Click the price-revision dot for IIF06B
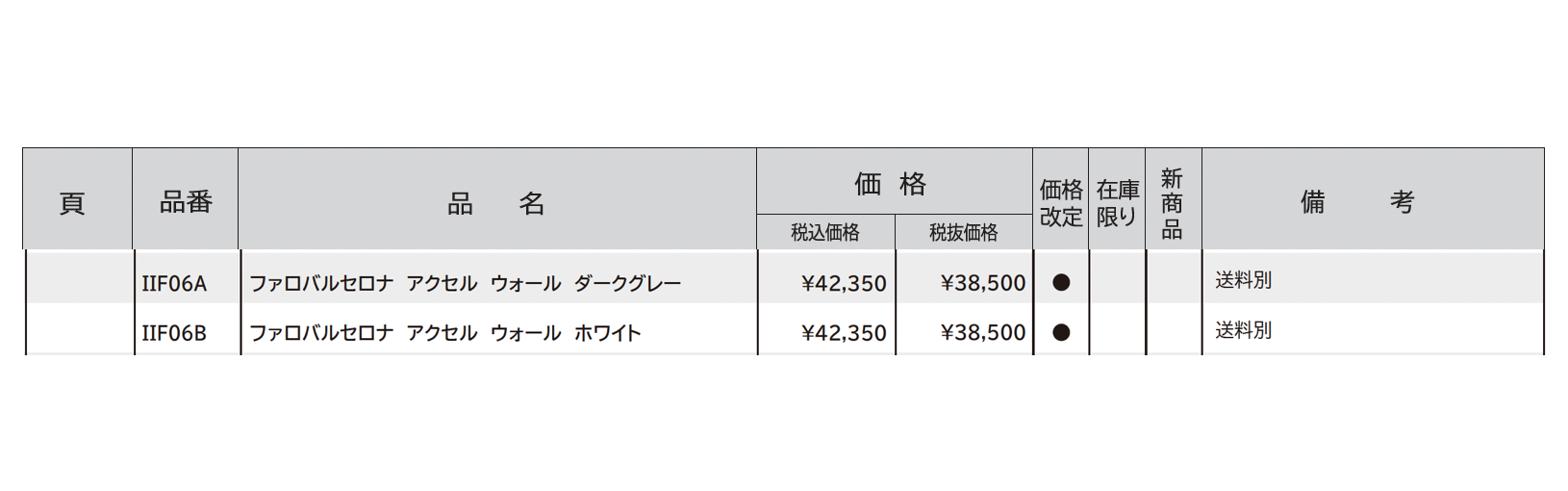The width and height of the screenshot is (1568, 491). 1061,333
